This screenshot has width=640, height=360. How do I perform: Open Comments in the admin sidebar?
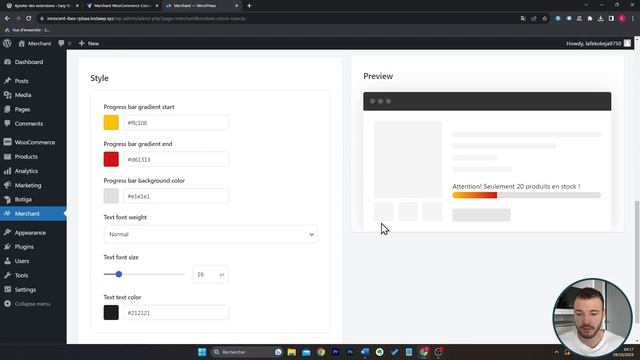tap(29, 124)
